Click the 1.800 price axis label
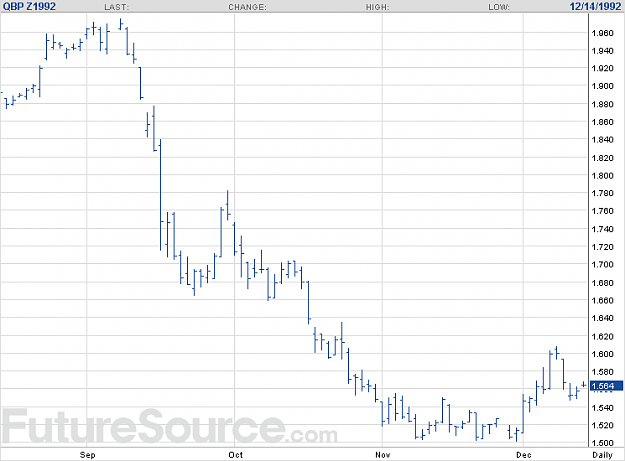This screenshot has height=461, width=625. [603, 175]
